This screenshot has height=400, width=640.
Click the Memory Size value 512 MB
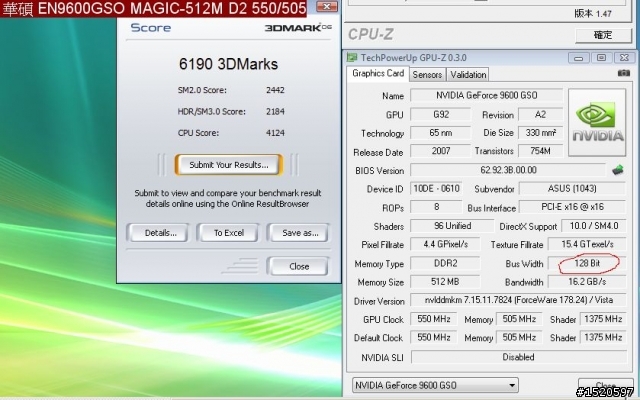click(445, 282)
